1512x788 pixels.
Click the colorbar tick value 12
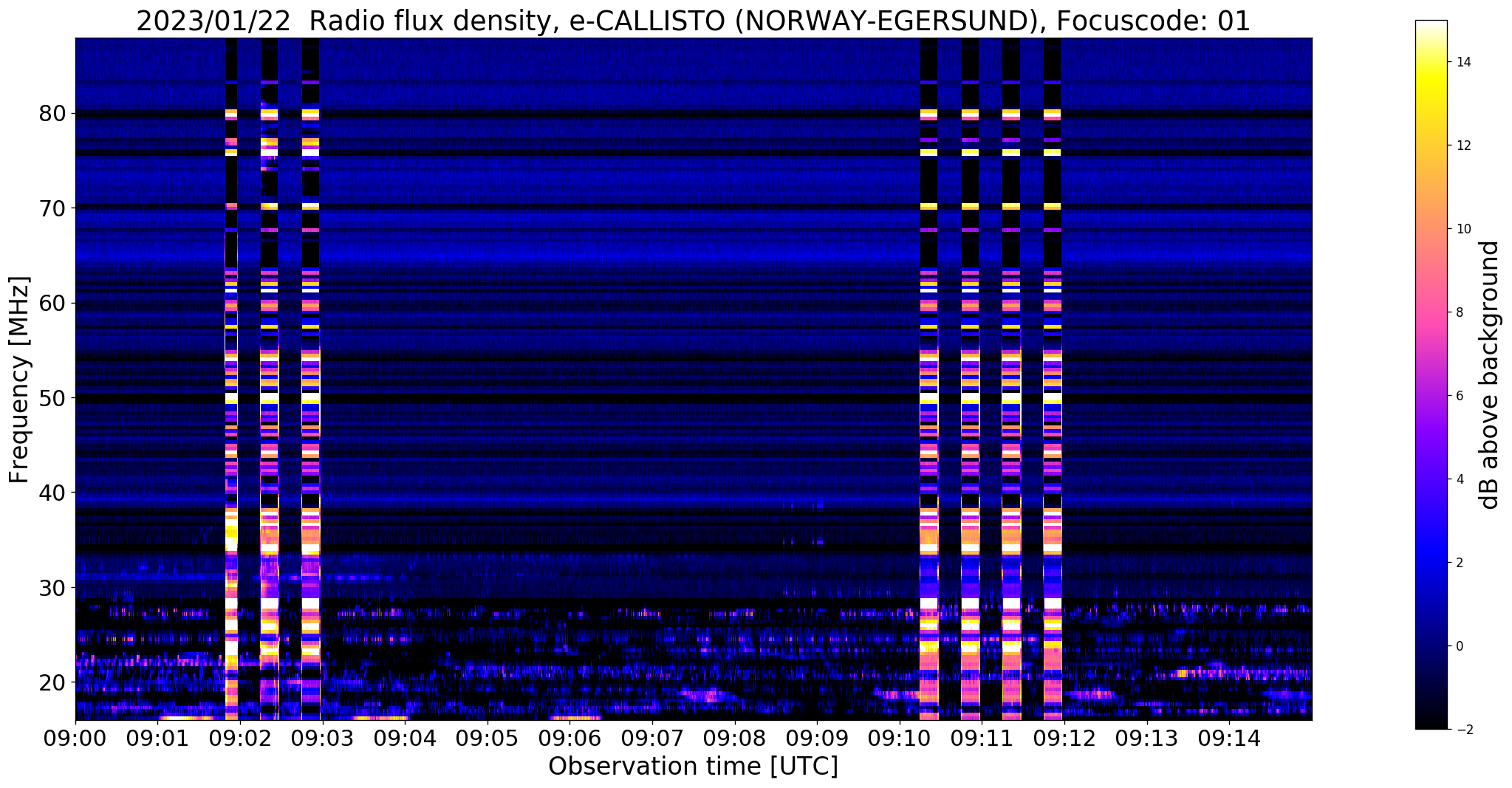pyautogui.click(x=1463, y=145)
